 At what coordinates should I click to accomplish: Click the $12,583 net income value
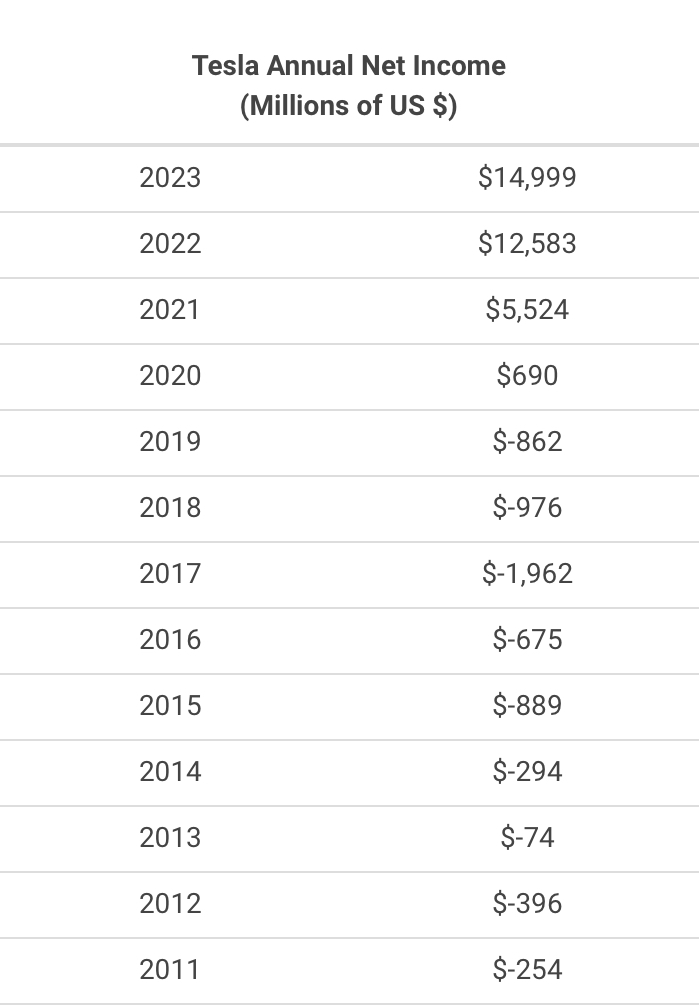(x=527, y=244)
